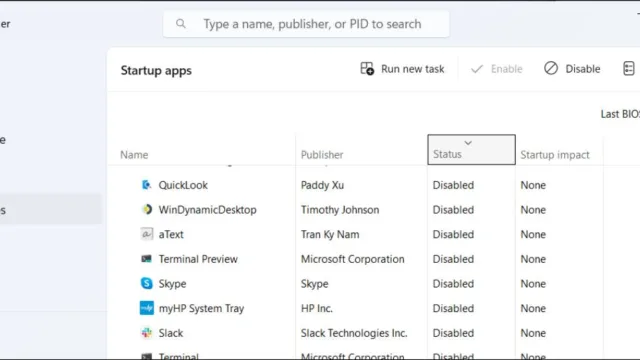Image resolution: width=640 pixels, height=360 pixels.
Task: Click the Disable circle-slash icon
Action: pos(551,68)
